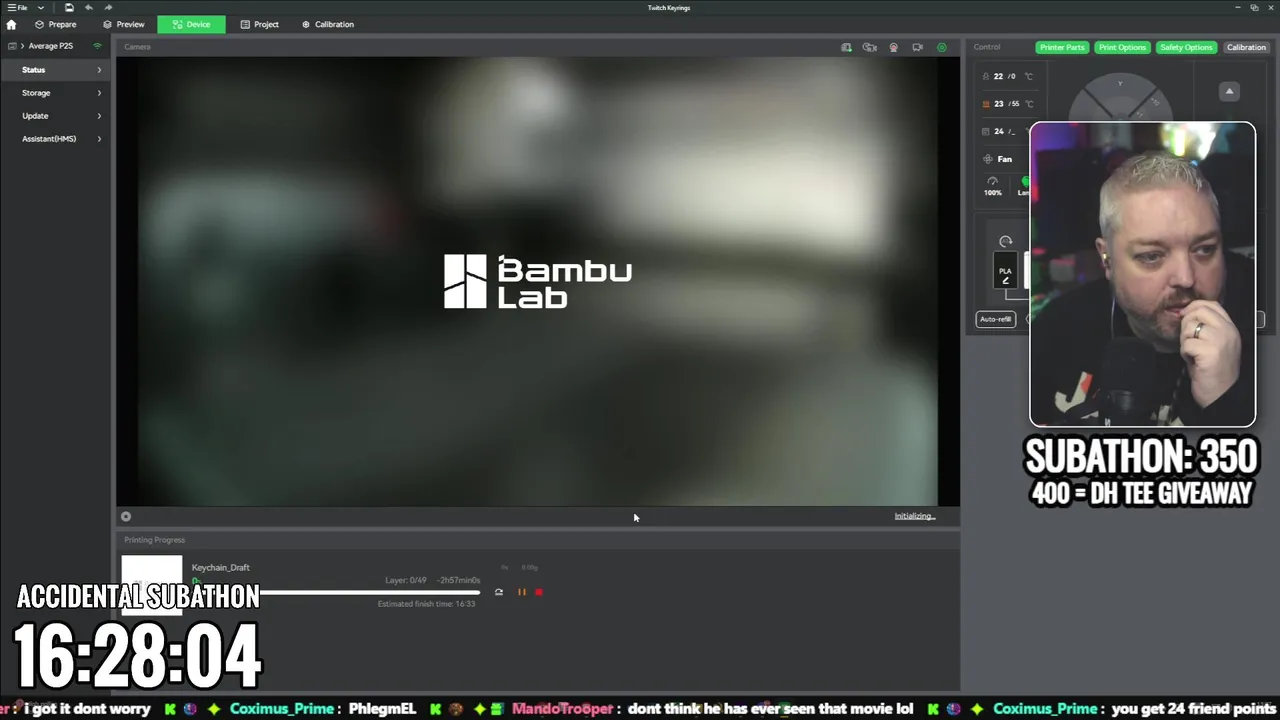This screenshot has height=720, width=1280.
Task: Open the Status sidebar section
Action: click(56, 70)
